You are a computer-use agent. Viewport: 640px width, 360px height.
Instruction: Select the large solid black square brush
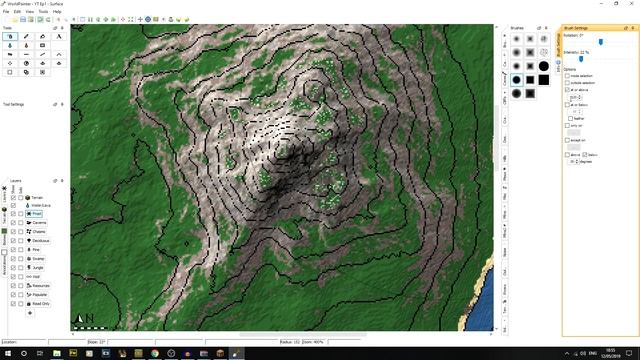pyautogui.click(x=543, y=80)
